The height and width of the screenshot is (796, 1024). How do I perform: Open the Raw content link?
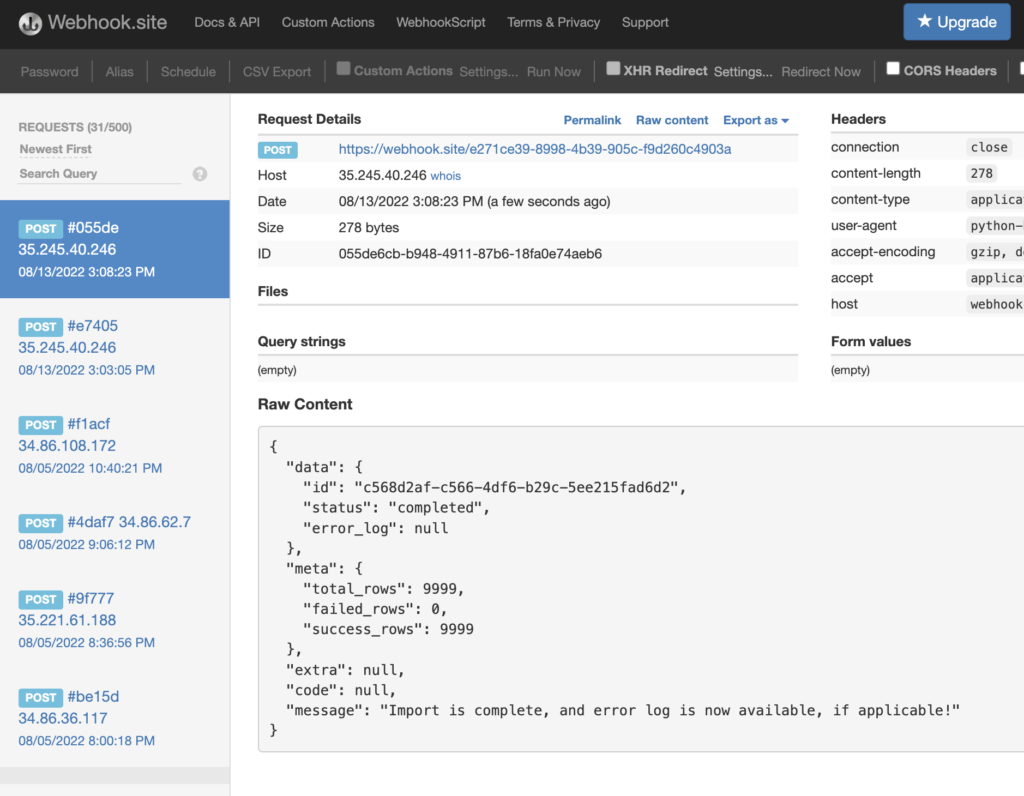coord(672,120)
